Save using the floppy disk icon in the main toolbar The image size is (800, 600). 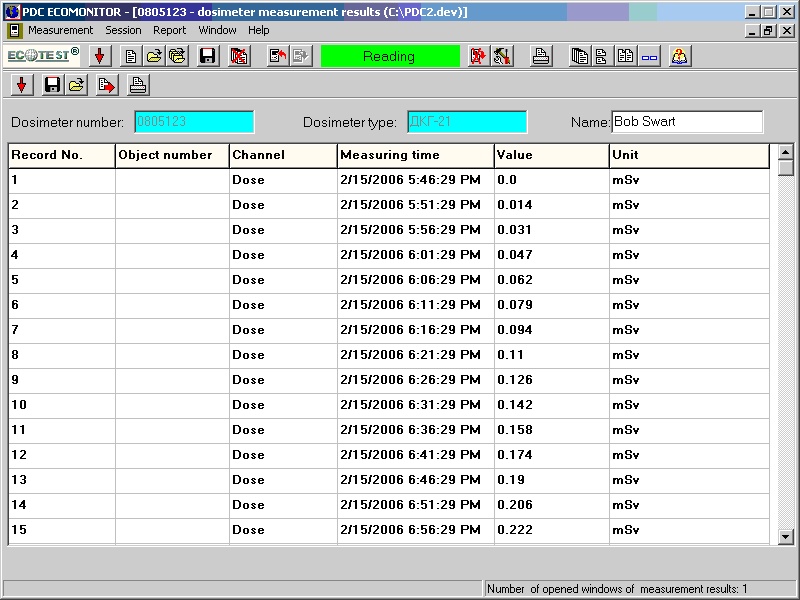208,56
